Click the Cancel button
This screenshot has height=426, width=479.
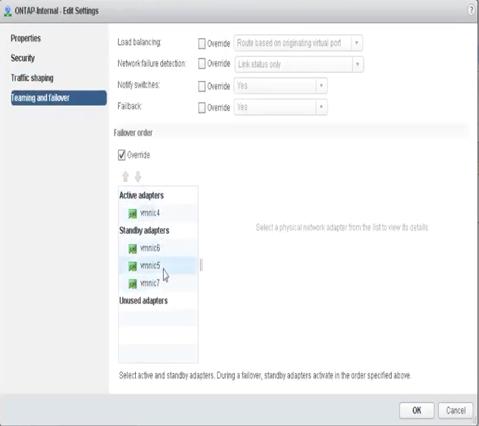pos(455,410)
